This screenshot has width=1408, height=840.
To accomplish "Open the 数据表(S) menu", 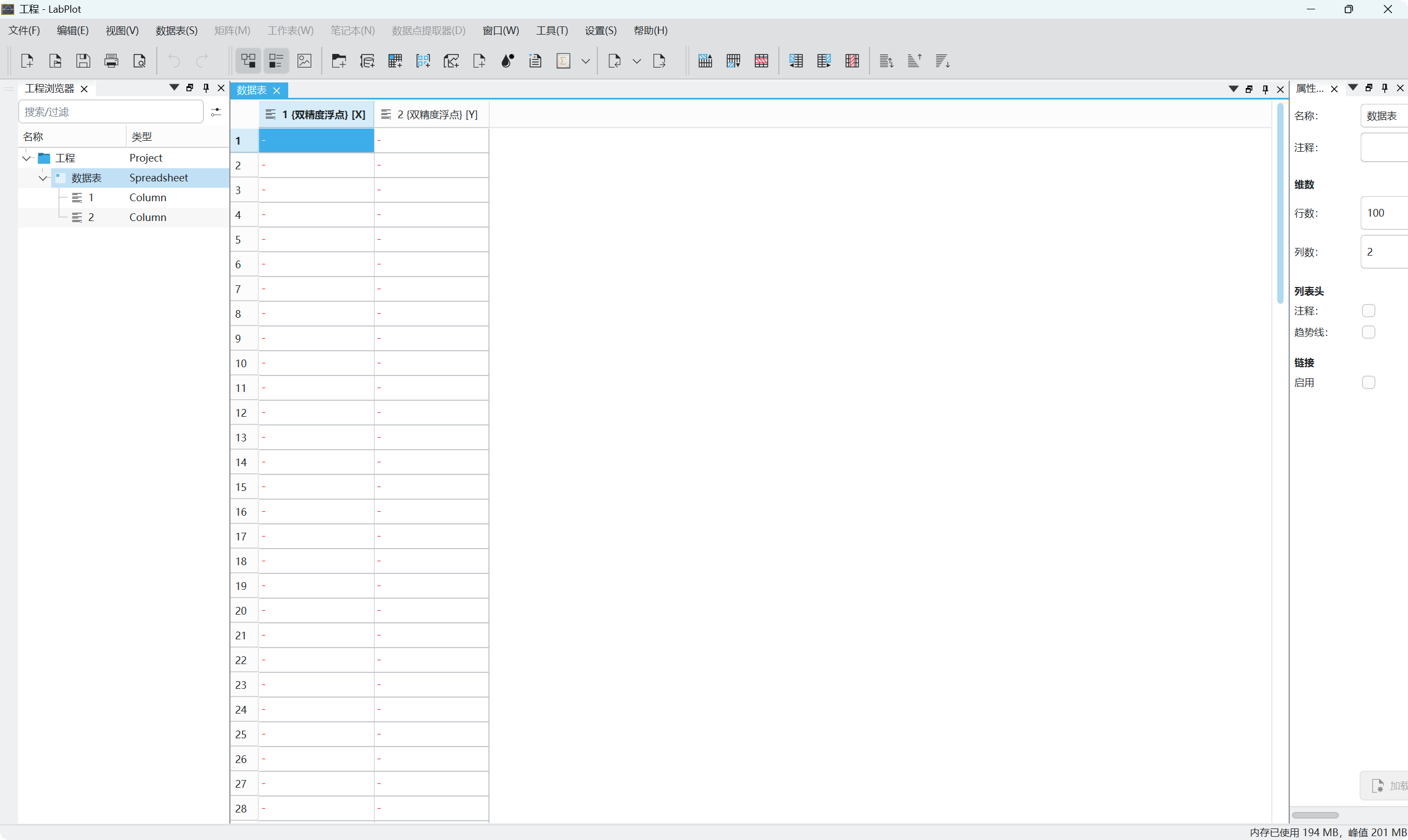I will 177,31.
